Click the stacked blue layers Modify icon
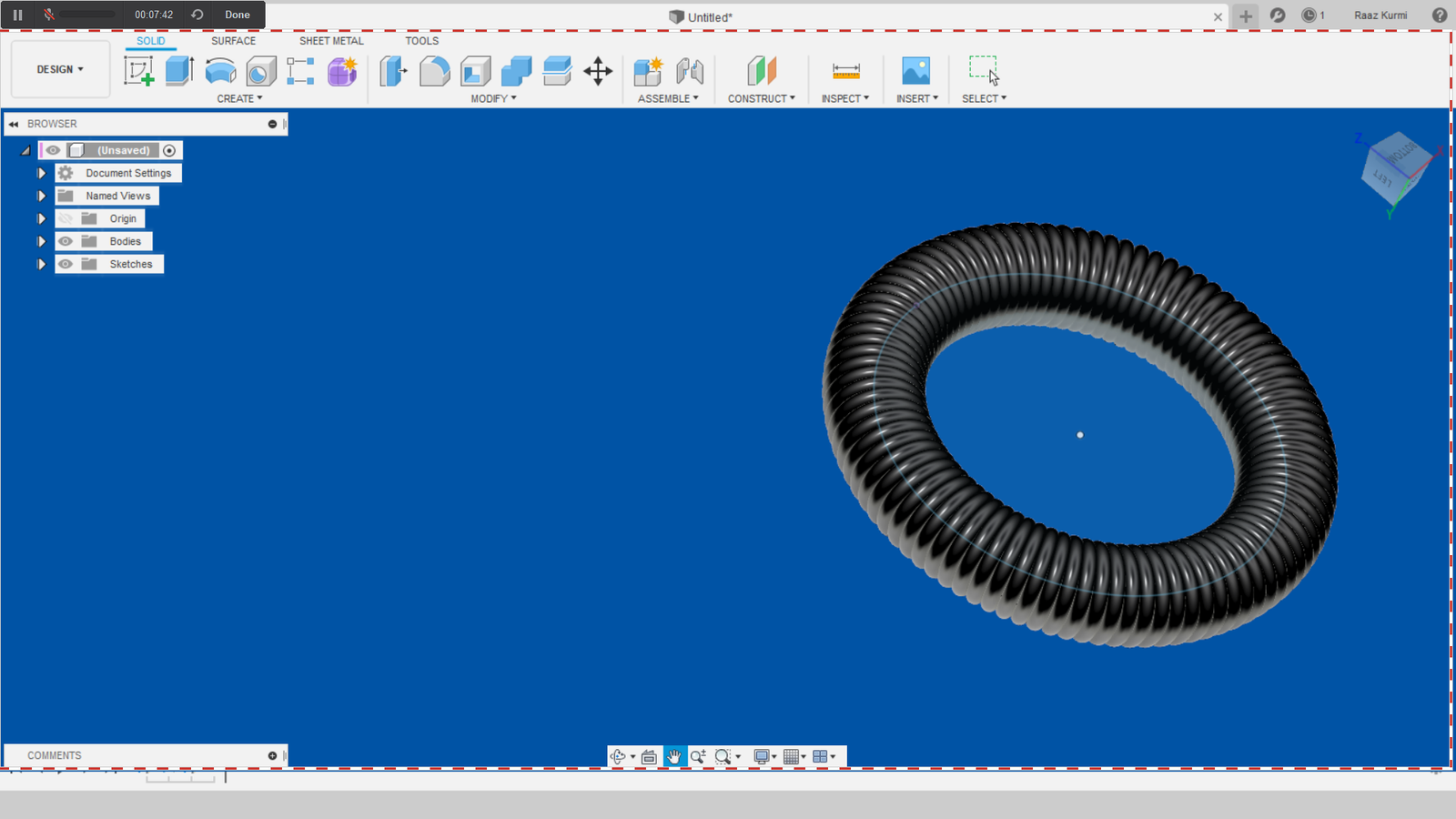 pos(557,71)
